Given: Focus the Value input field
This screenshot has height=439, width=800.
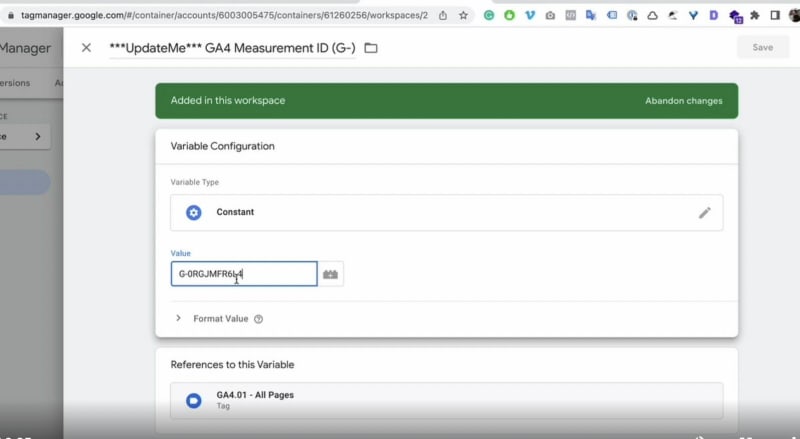Looking at the screenshot, I should coord(244,274).
